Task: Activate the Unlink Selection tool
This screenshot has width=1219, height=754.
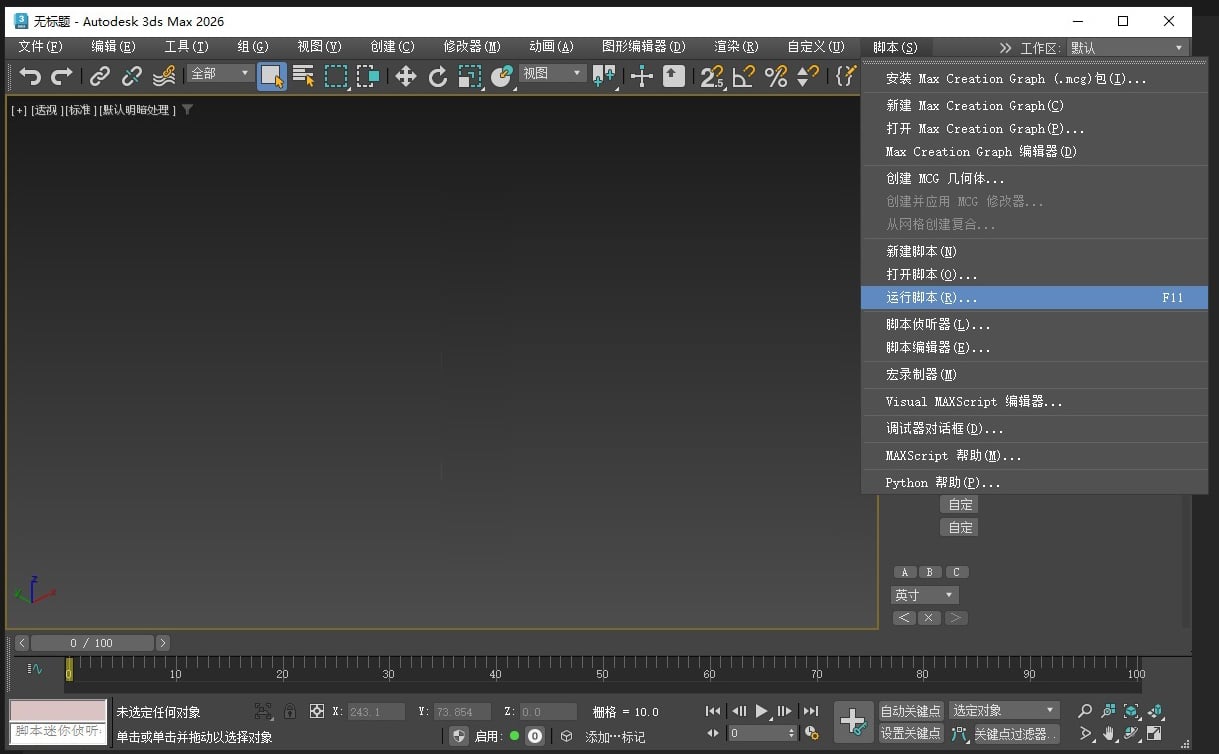Action: [x=132, y=76]
